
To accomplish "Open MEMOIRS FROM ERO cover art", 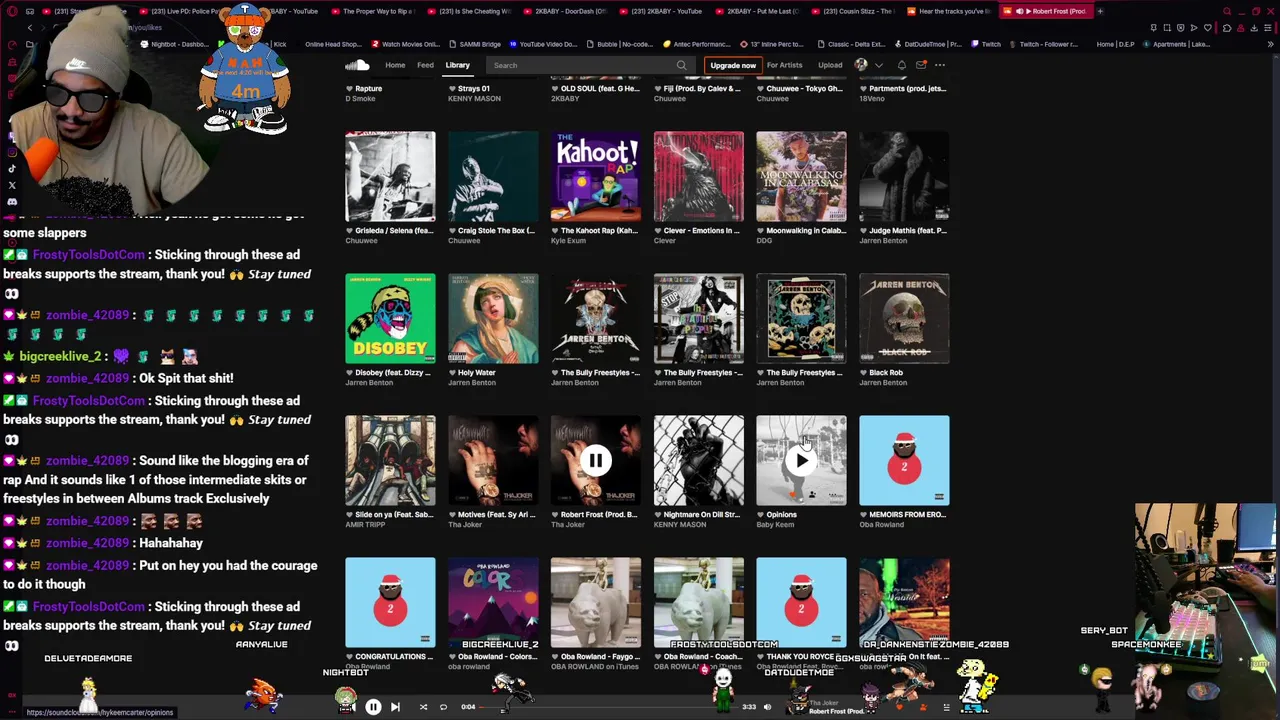I will pyautogui.click(x=904, y=460).
